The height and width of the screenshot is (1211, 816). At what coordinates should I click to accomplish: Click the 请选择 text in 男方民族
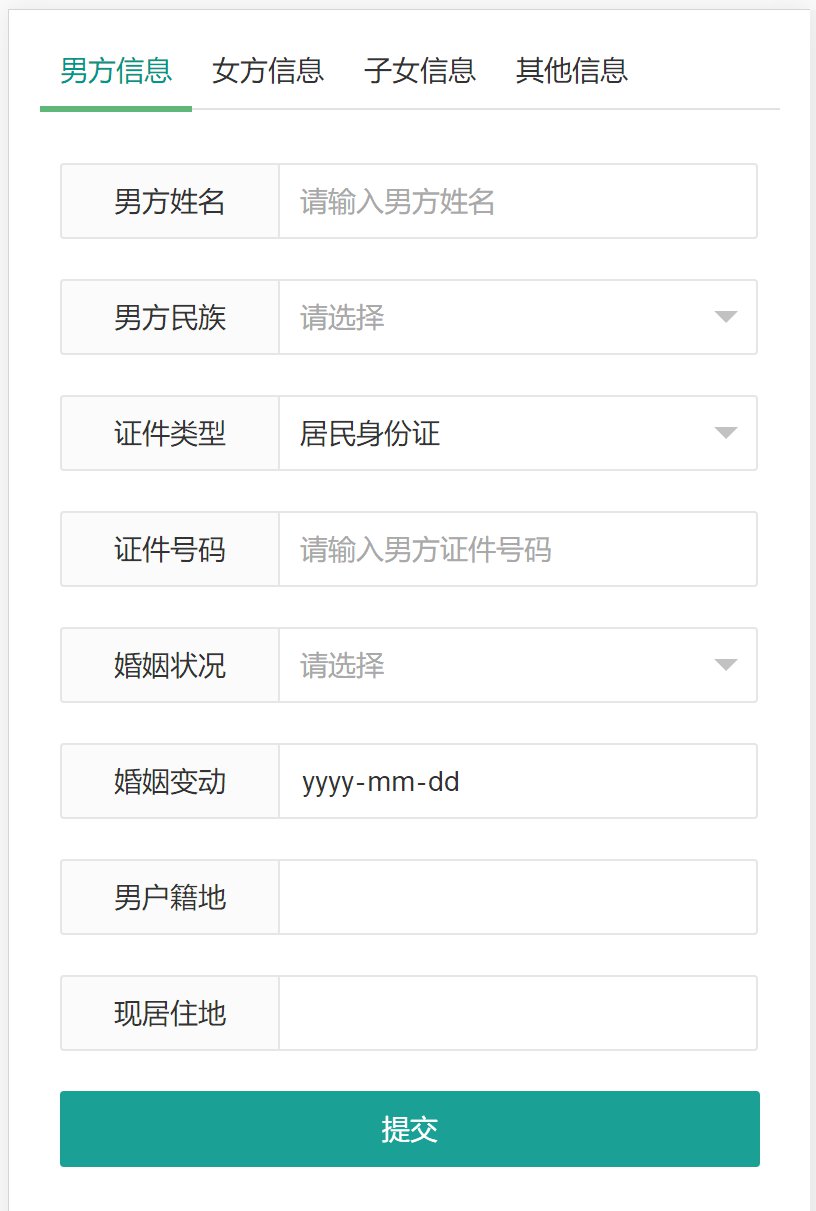pyautogui.click(x=343, y=318)
